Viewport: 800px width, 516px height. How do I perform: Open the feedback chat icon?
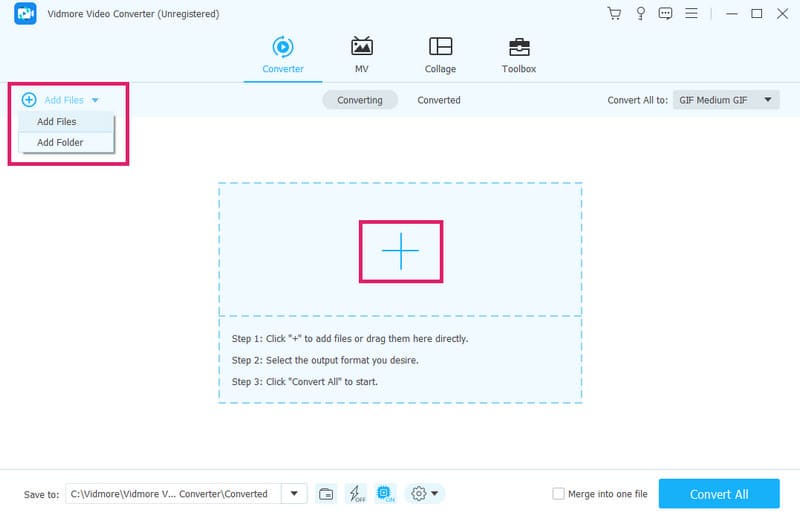[666, 14]
